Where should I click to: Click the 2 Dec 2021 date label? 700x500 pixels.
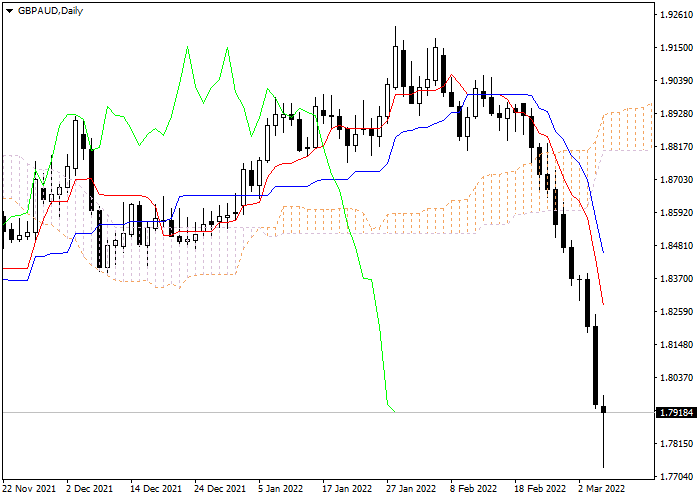tap(89, 488)
